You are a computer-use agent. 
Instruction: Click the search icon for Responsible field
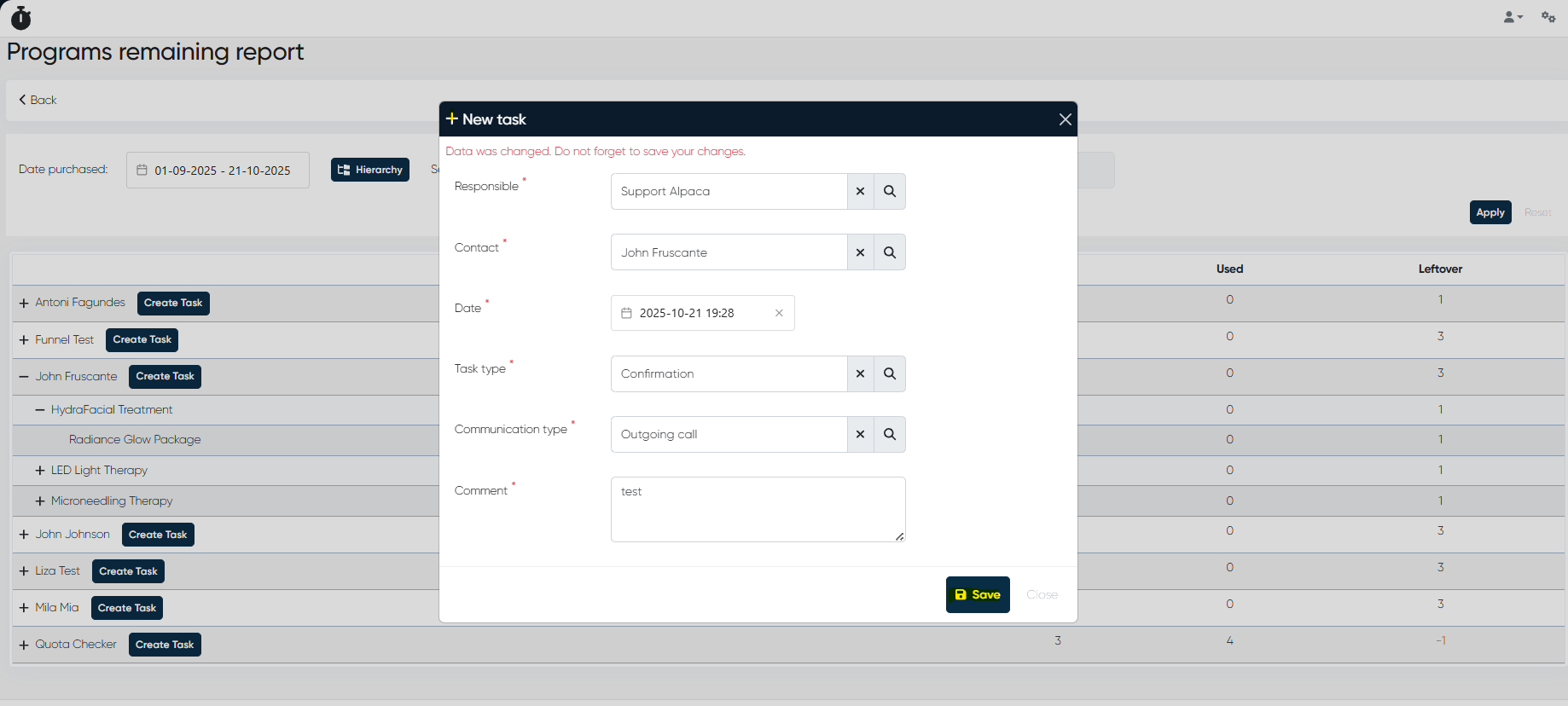click(889, 191)
